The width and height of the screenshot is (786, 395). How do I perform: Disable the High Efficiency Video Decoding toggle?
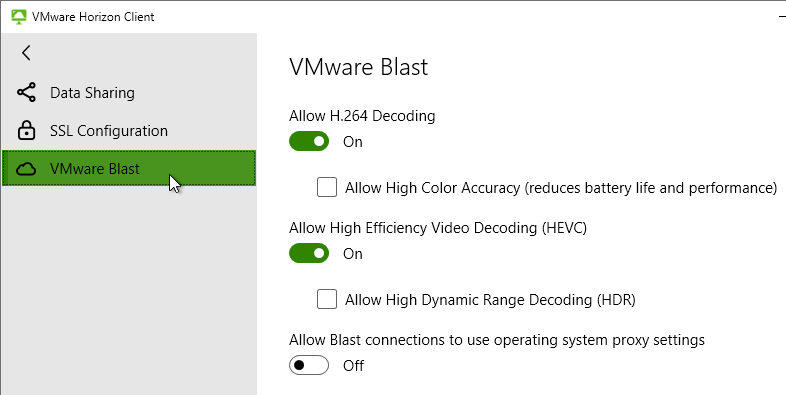click(x=309, y=253)
